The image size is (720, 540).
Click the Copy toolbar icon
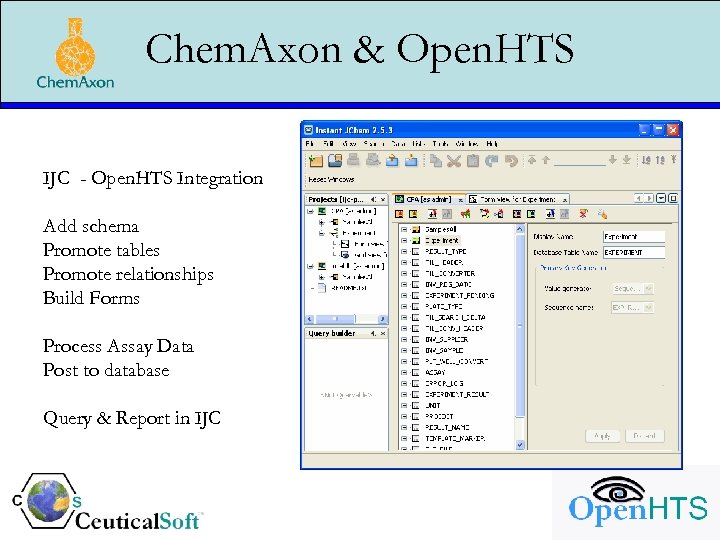[x=435, y=161]
